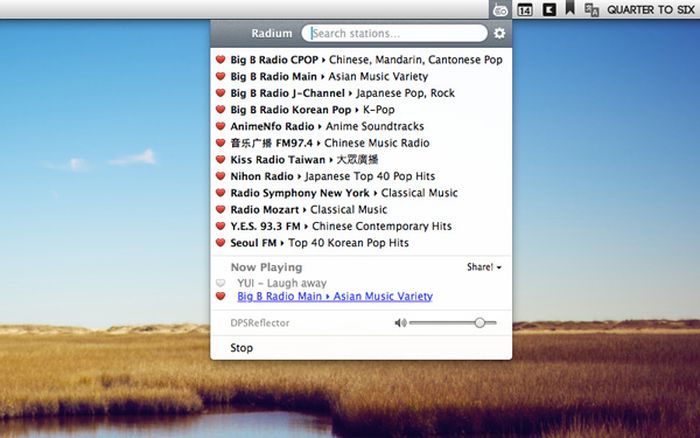Favorite the song YUI - Laugh away
This screenshot has width=700, height=438.
(220, 283)
